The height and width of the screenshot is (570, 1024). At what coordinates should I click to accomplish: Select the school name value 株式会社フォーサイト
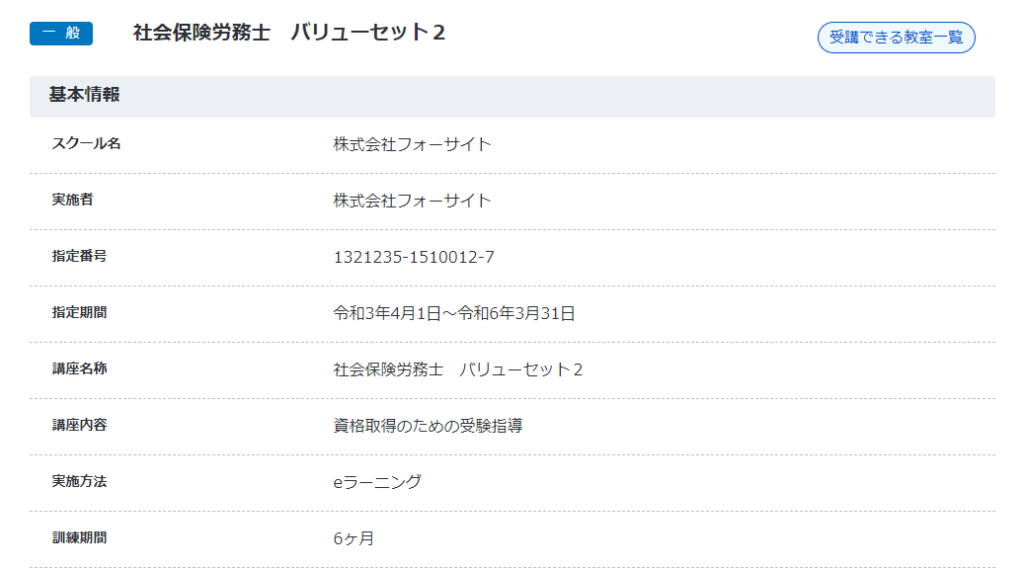click(412, 144)
